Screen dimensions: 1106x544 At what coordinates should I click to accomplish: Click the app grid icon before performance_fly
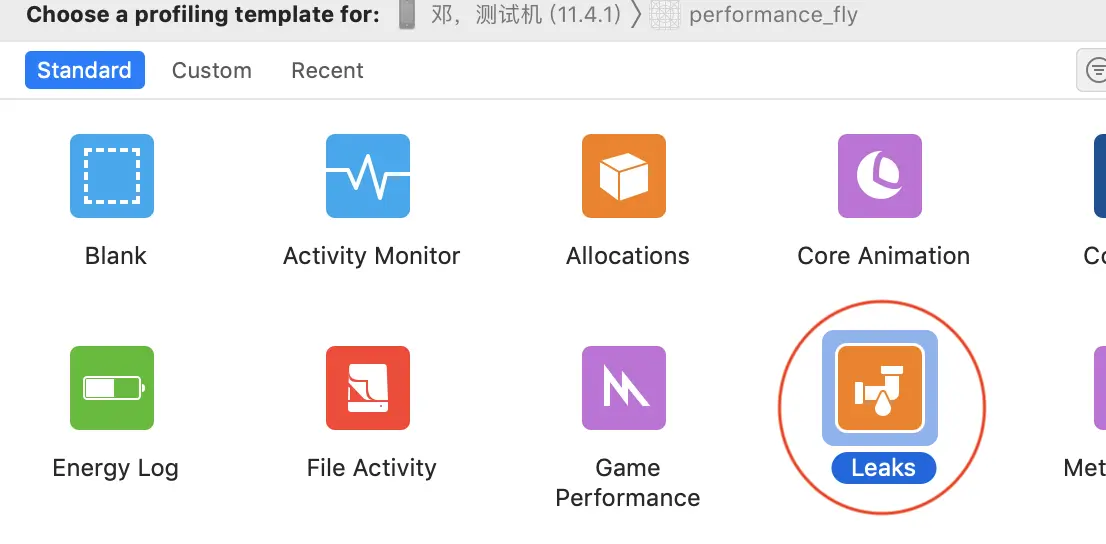click(665, 15)
